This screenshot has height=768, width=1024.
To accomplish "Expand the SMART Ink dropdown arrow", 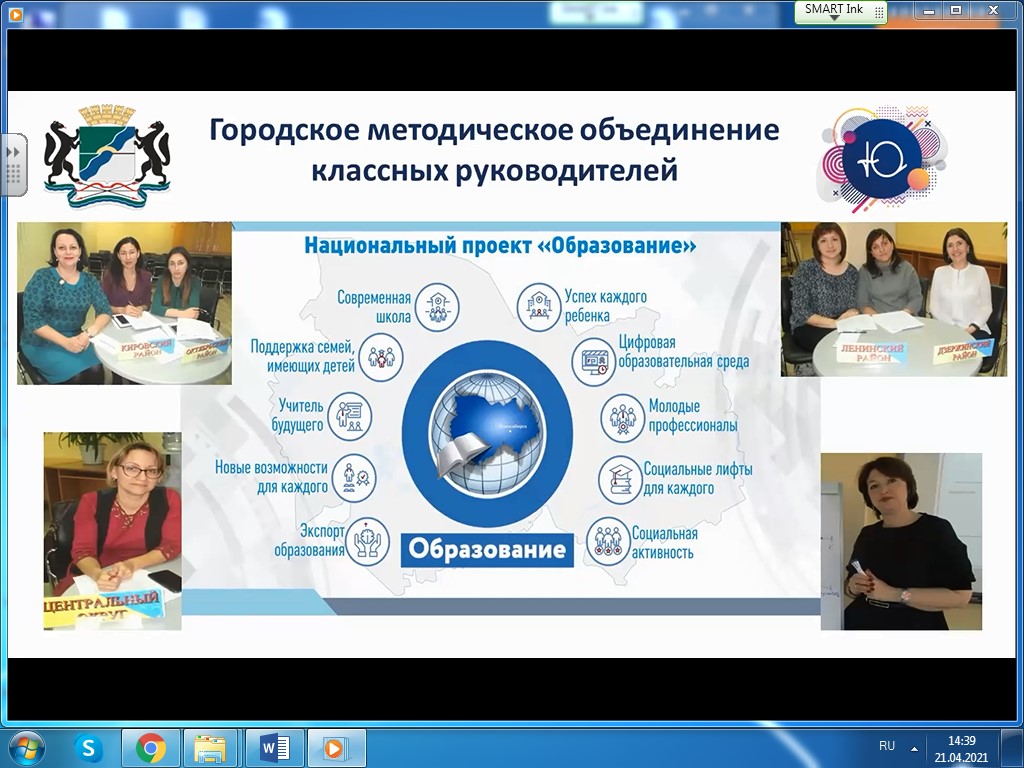I will [x=834, y=19].
